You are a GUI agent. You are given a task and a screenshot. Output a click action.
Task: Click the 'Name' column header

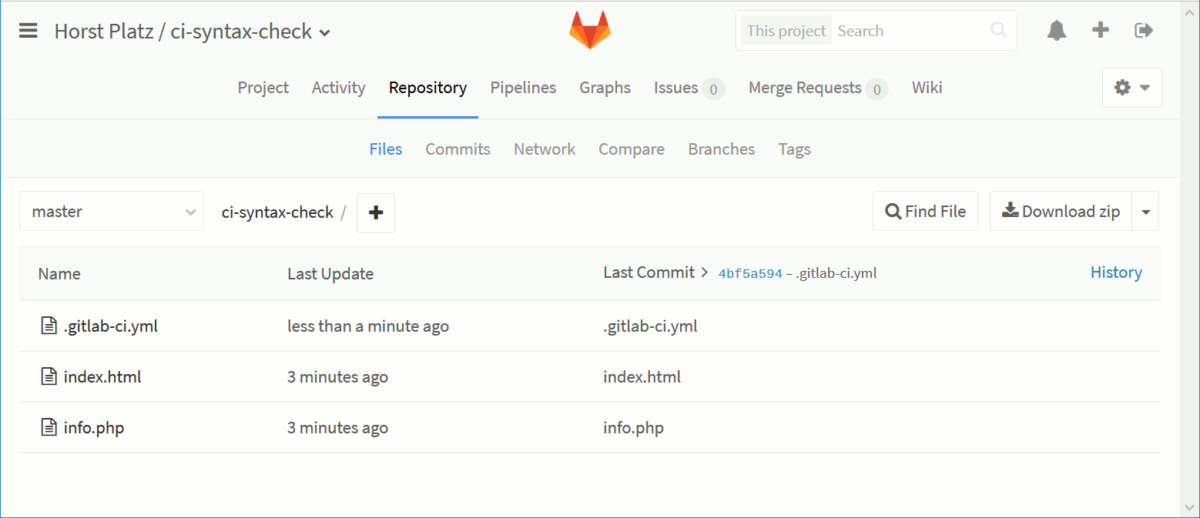click(x=59, y=274)
